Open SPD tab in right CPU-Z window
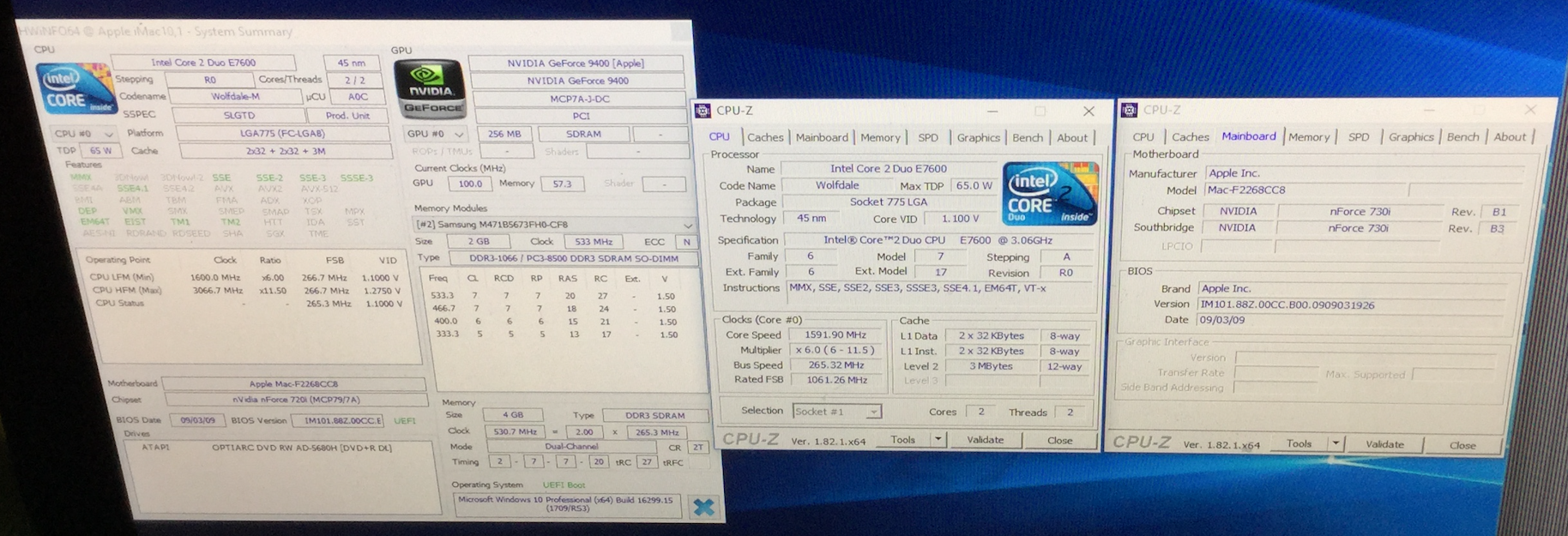The height and width of the screenshot is (536, 1568). [x=1358, y=137]
